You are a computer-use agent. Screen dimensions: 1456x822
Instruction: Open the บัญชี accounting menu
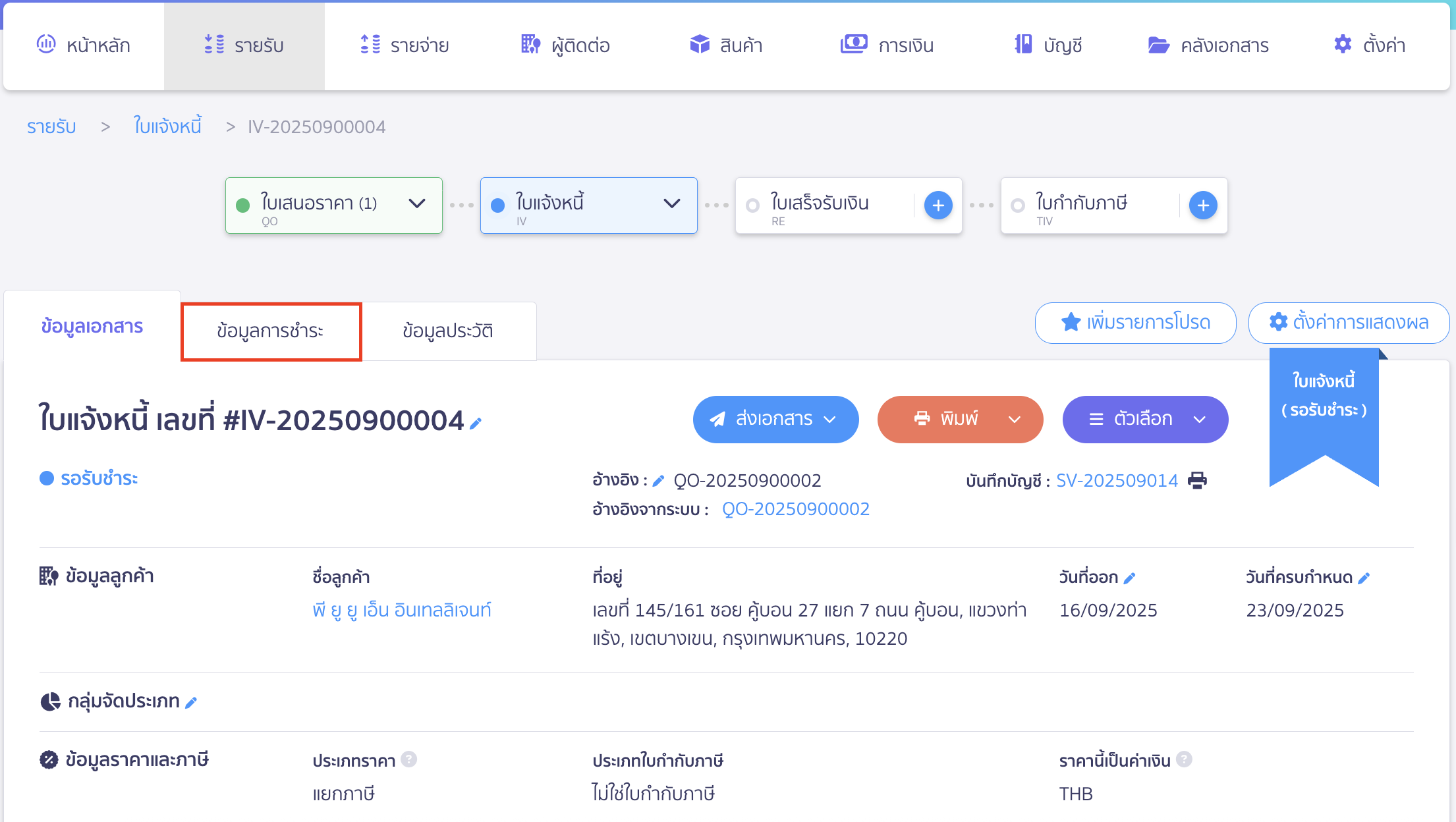pyautogui.click(x=1048, y=45)
